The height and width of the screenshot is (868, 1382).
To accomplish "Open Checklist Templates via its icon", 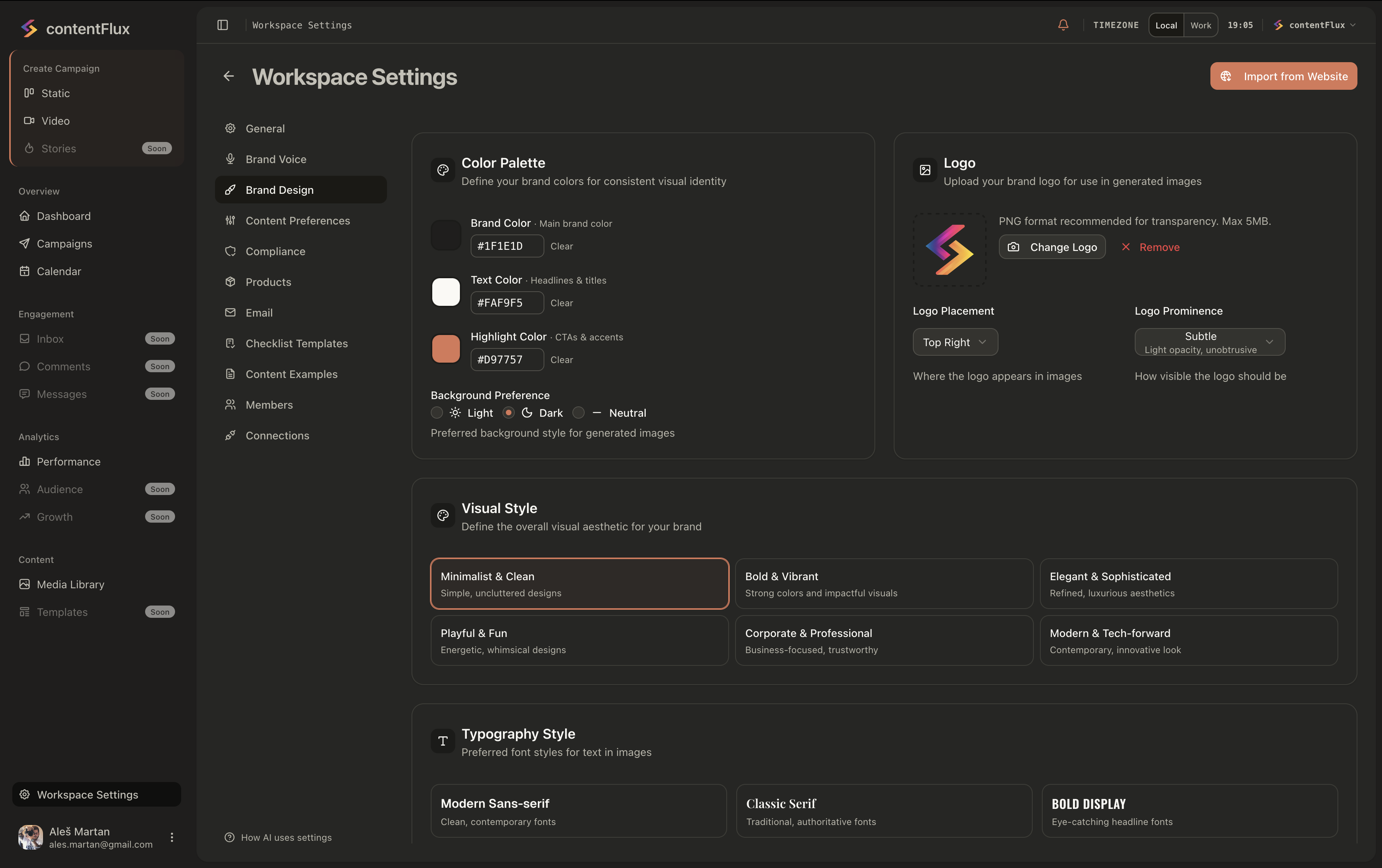I will pyautogui.click(x=230, y=343).
